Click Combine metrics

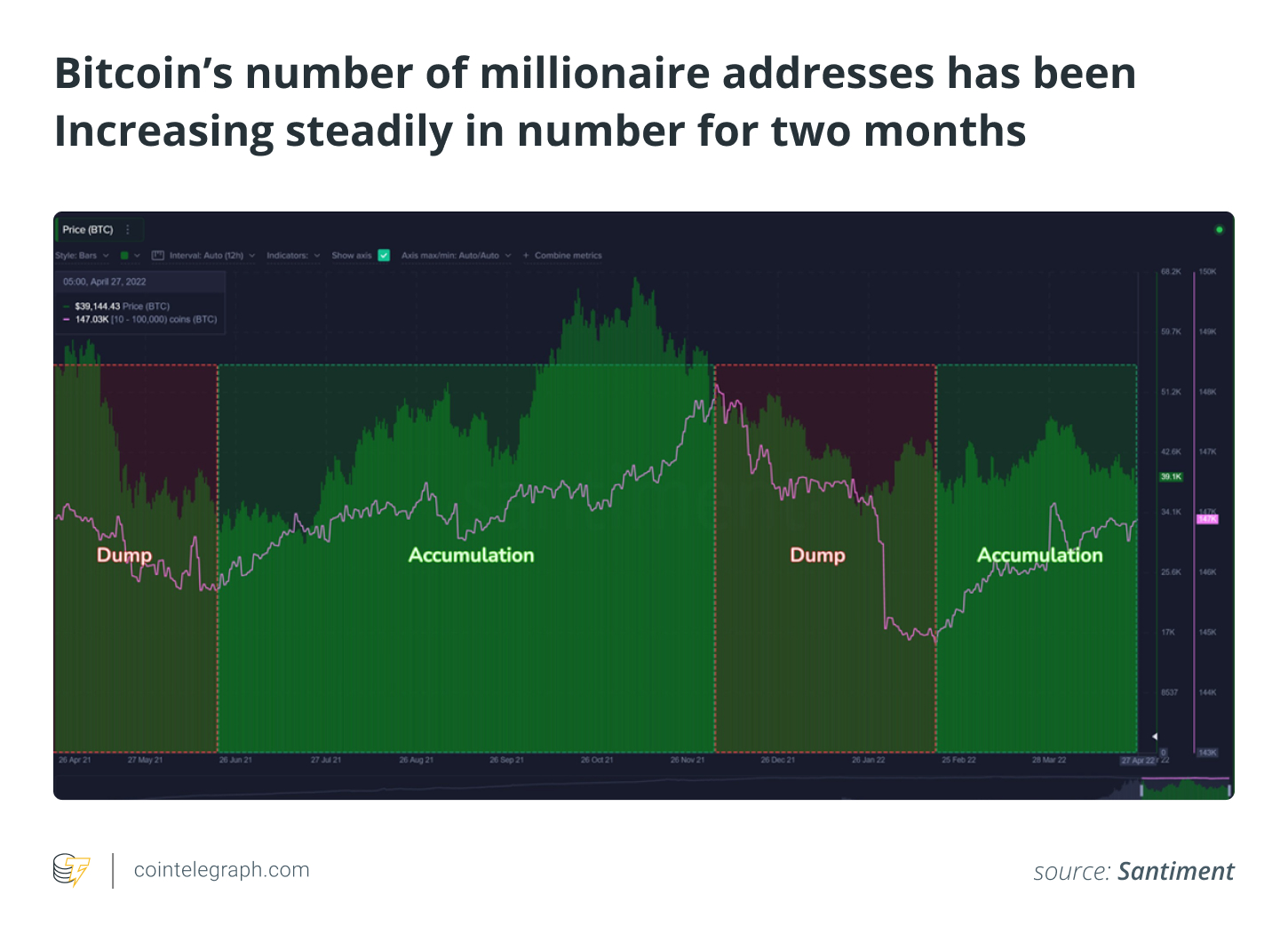click(568, 255)
